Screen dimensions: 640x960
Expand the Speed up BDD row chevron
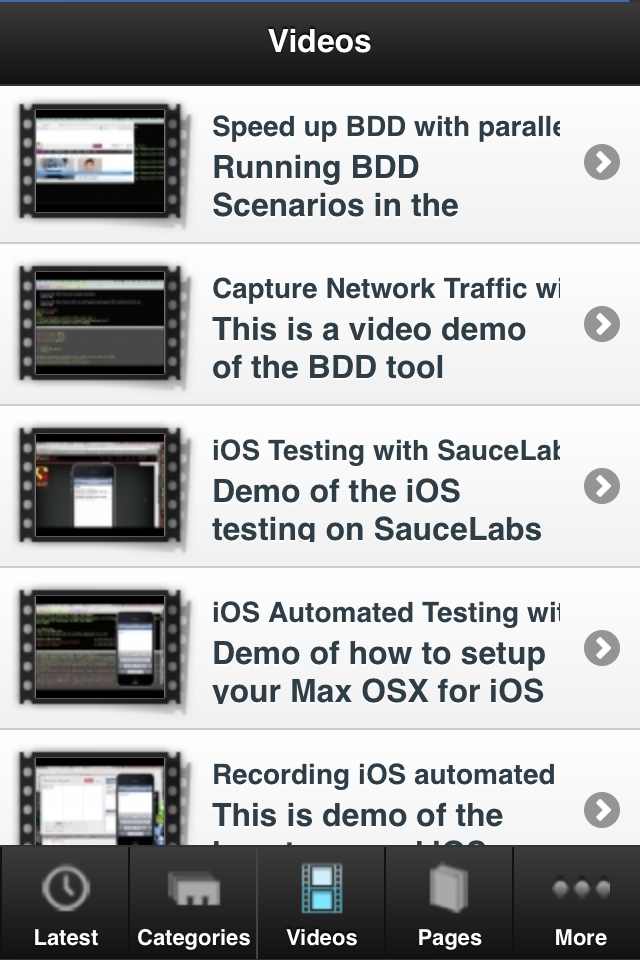pos(602,162)
